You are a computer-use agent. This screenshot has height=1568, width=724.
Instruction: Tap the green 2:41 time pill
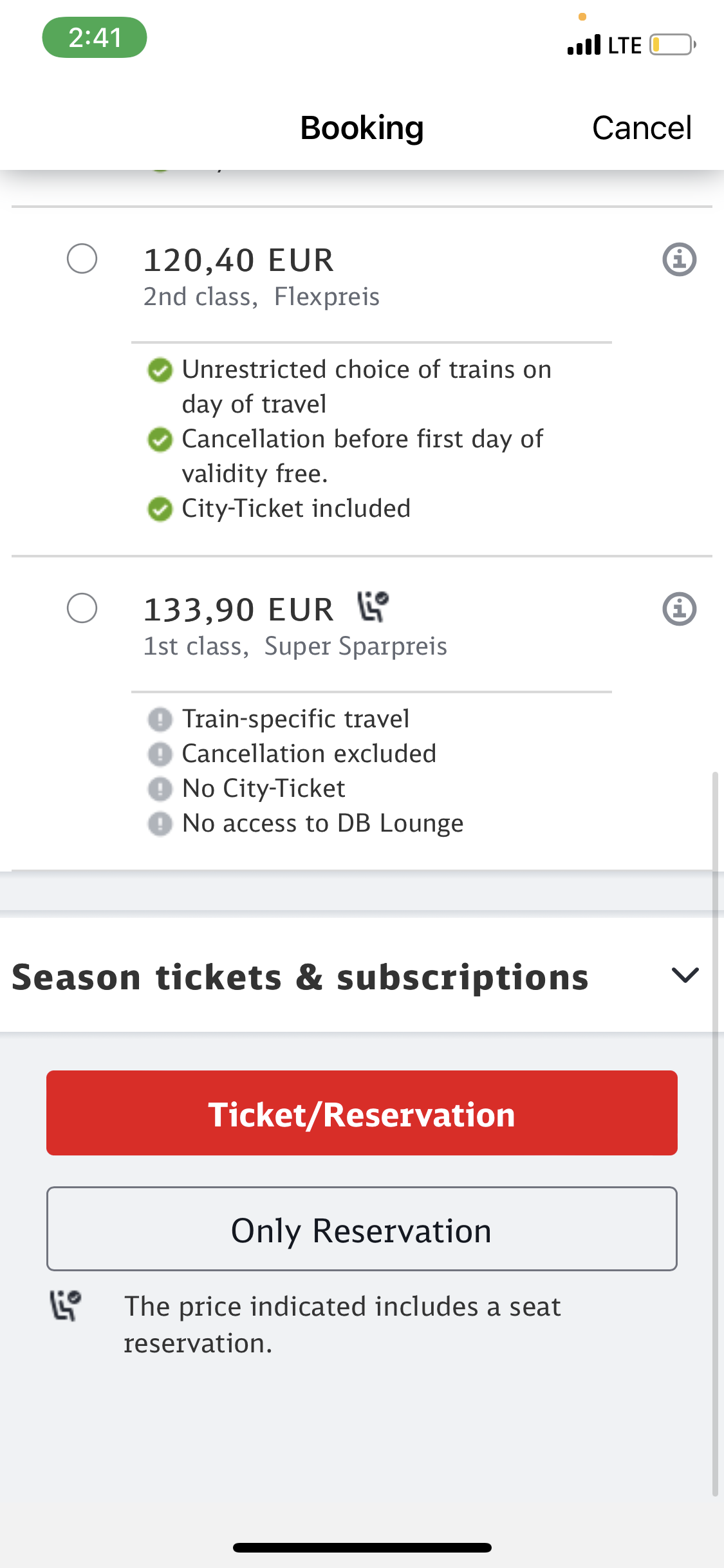(95, 37)
